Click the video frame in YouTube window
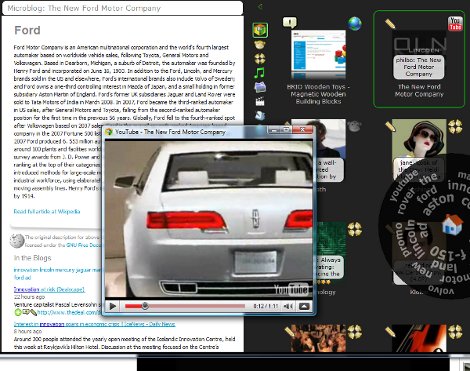The height and width of the screenshot is (371, 470). click(x=209, y=219)
